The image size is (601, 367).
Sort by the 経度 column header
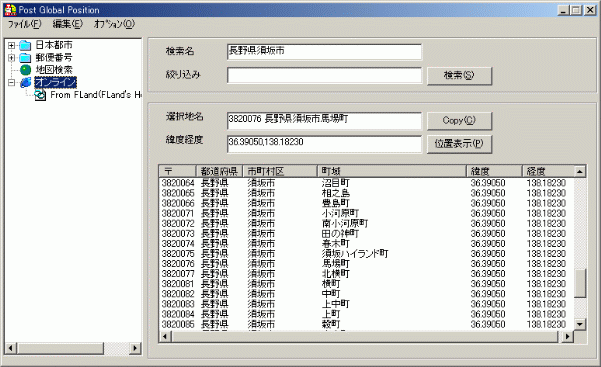[x=548, y=171]
